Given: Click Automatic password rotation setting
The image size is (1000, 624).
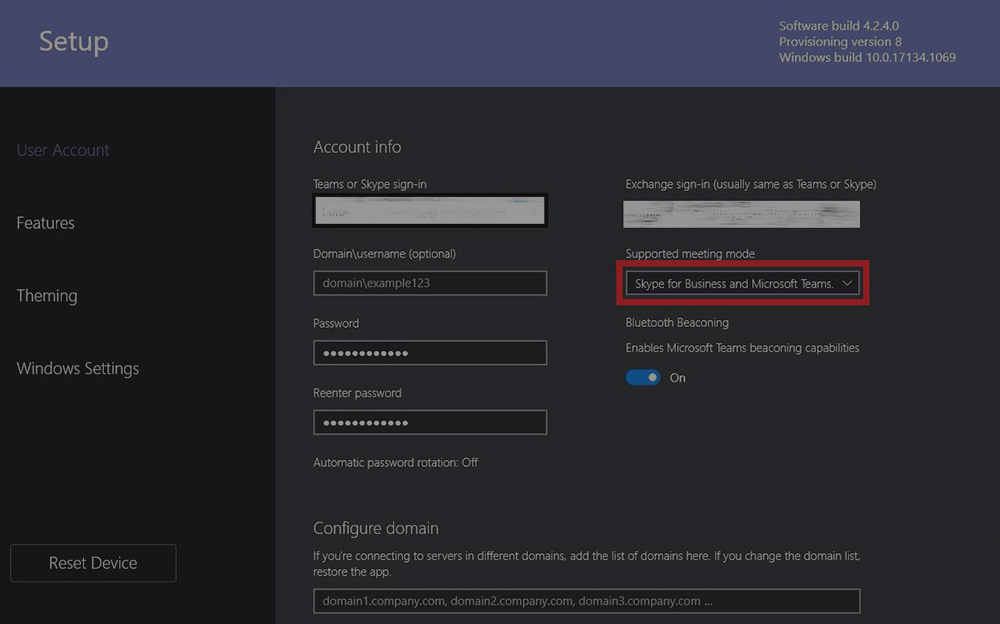Looking at the screenshot, I should (x=395, y=462).
